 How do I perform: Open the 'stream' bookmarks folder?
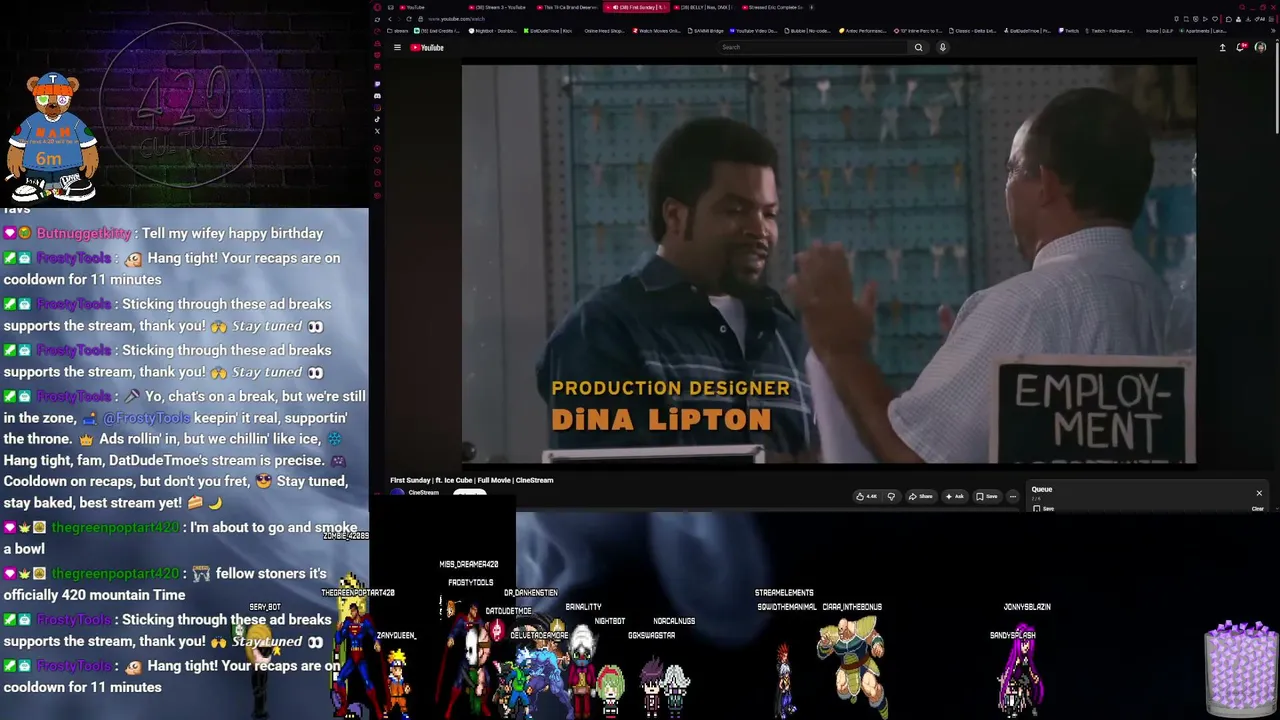[x=400, y=31]
